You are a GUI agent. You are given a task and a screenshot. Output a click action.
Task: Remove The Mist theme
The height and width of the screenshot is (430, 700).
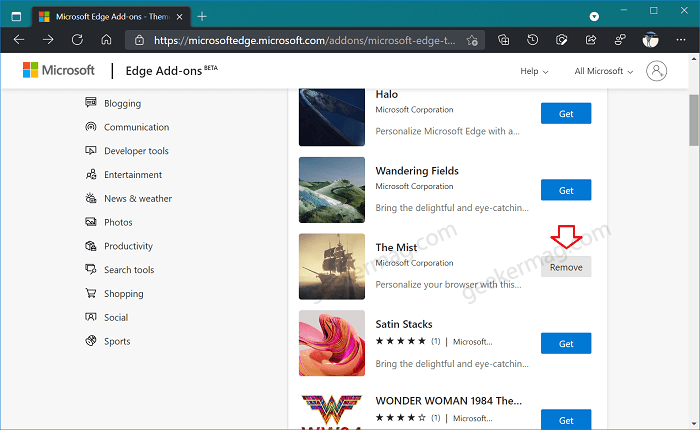pyautogui.click(x=566, y=267)
